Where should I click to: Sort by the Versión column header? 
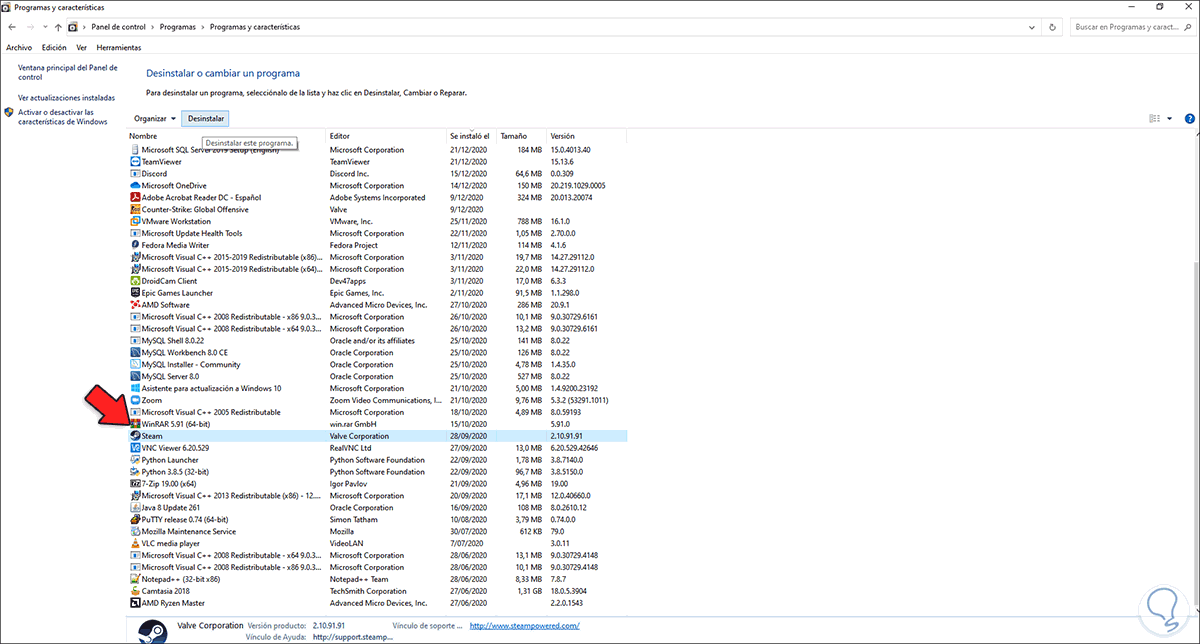click(586, 135)
